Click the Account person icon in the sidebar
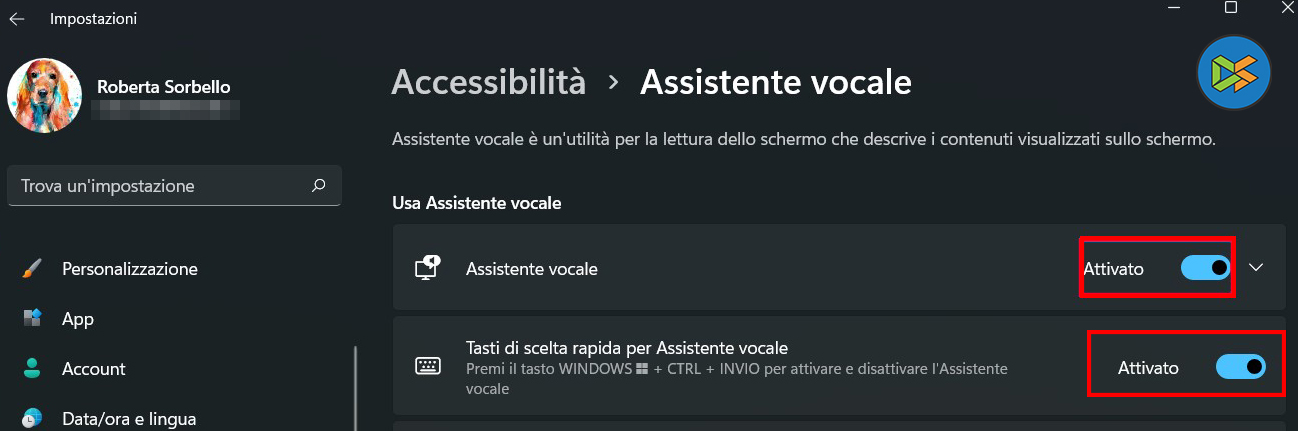Screen dimensions: 1298x431 (x=32, y=368)
